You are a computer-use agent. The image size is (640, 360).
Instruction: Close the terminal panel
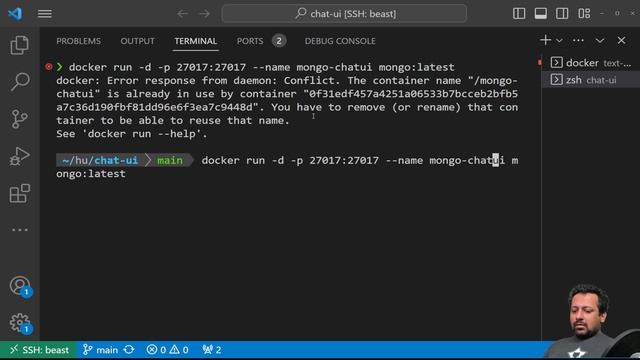[621, 40]
